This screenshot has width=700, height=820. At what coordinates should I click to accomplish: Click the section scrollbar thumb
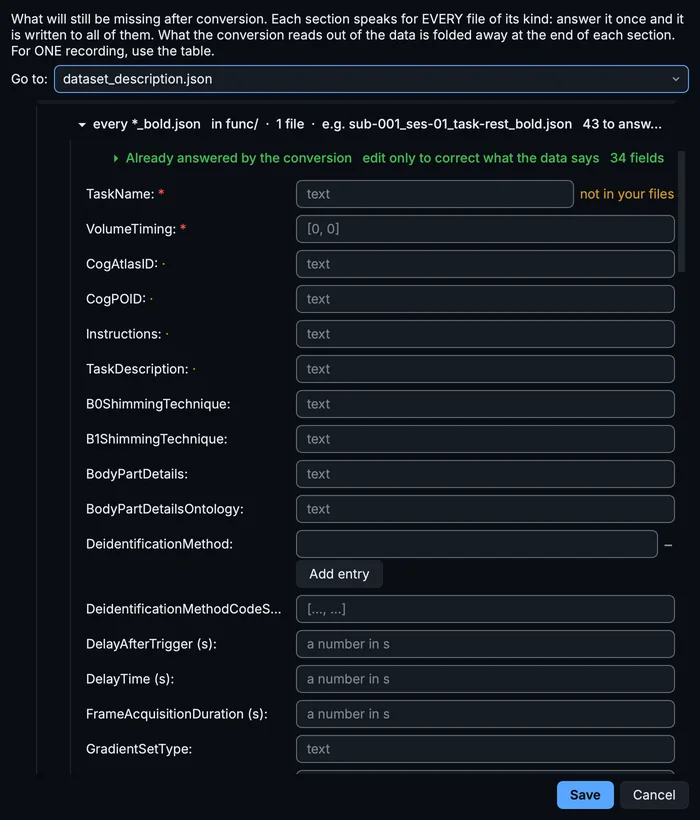(x=681, y=212)
